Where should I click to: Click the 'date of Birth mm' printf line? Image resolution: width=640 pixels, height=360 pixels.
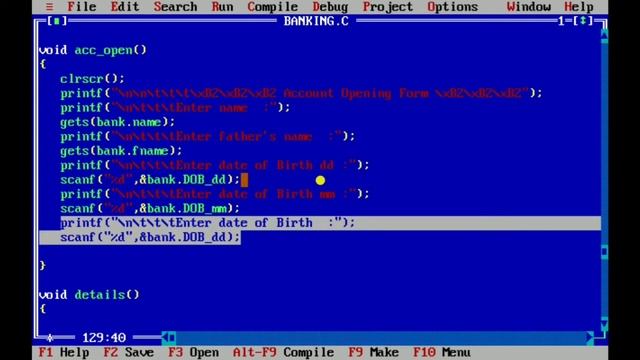click(x=215, y=194)
